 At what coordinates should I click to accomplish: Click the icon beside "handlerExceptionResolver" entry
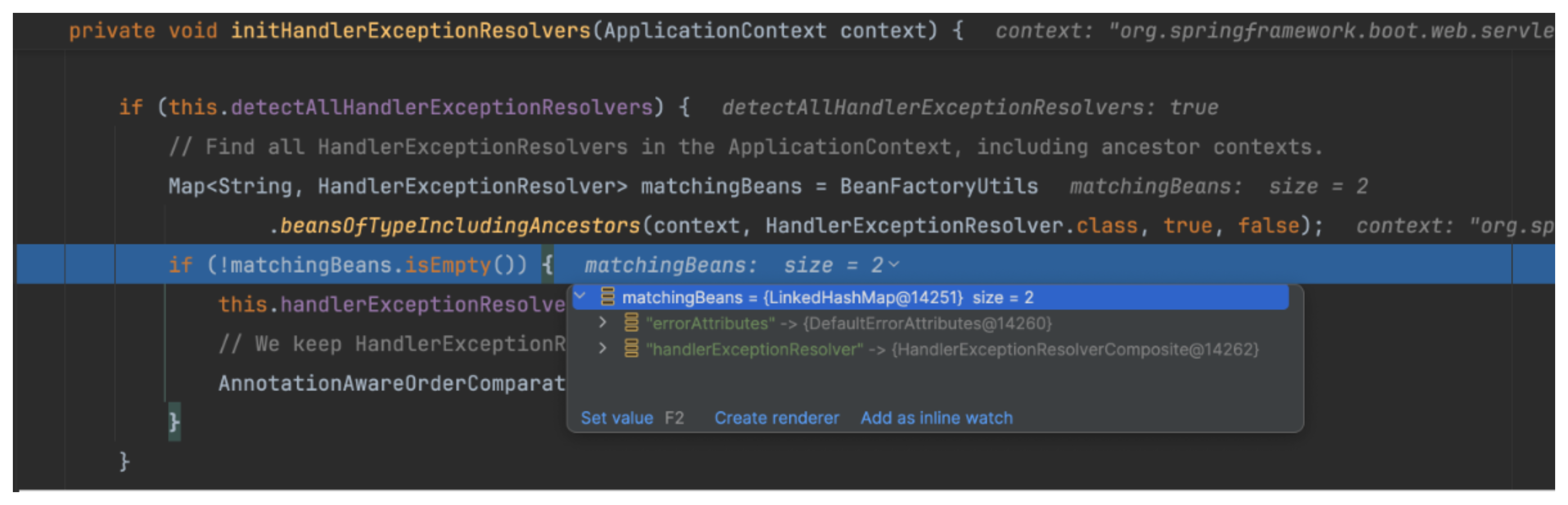[x=631, y=349]
